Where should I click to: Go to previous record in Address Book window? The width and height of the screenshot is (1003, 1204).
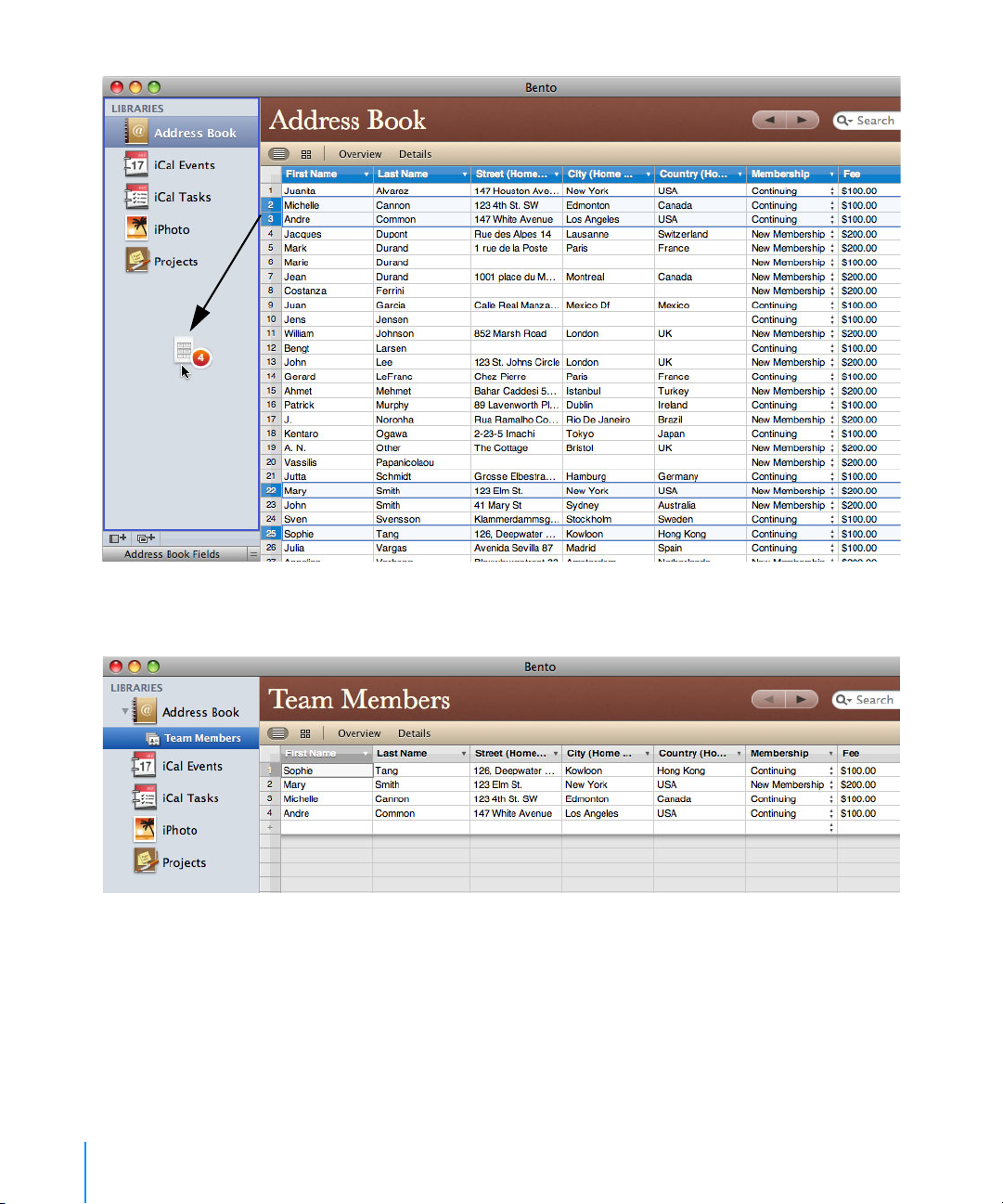(x=769, y=120)
